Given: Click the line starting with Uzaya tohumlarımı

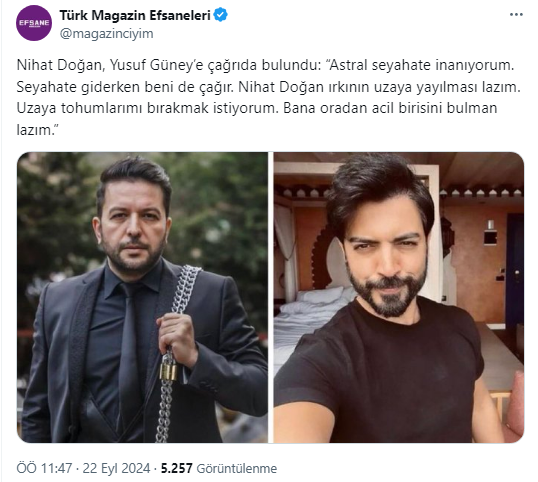Looking at the screenshot, I should pyautogui.click(x=257, y=108).
